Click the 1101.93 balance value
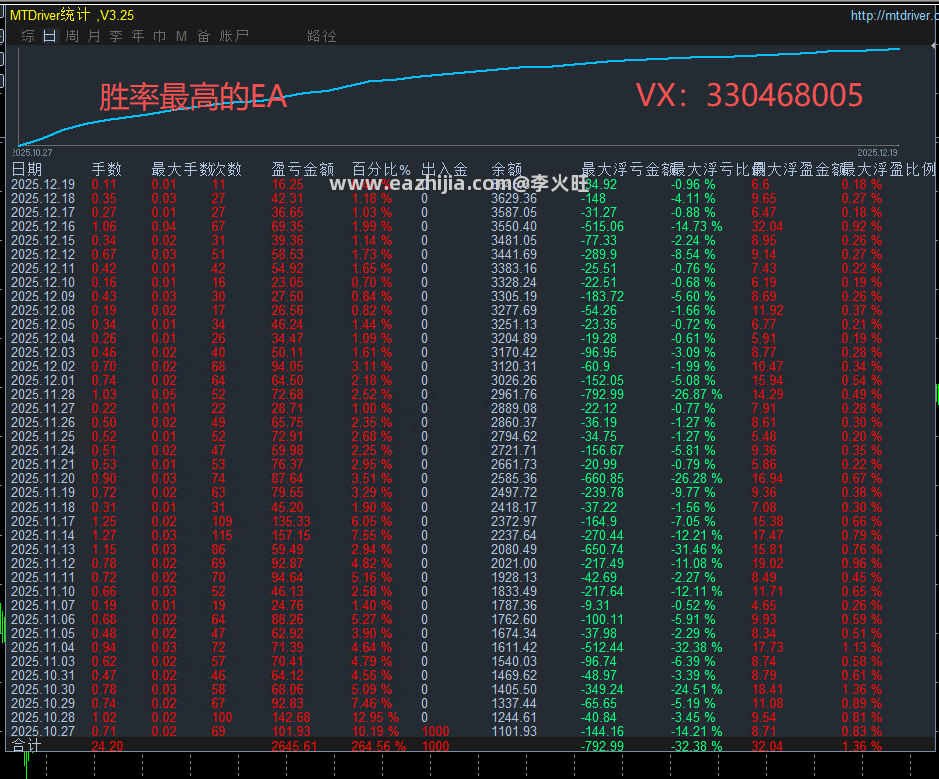 514,732
